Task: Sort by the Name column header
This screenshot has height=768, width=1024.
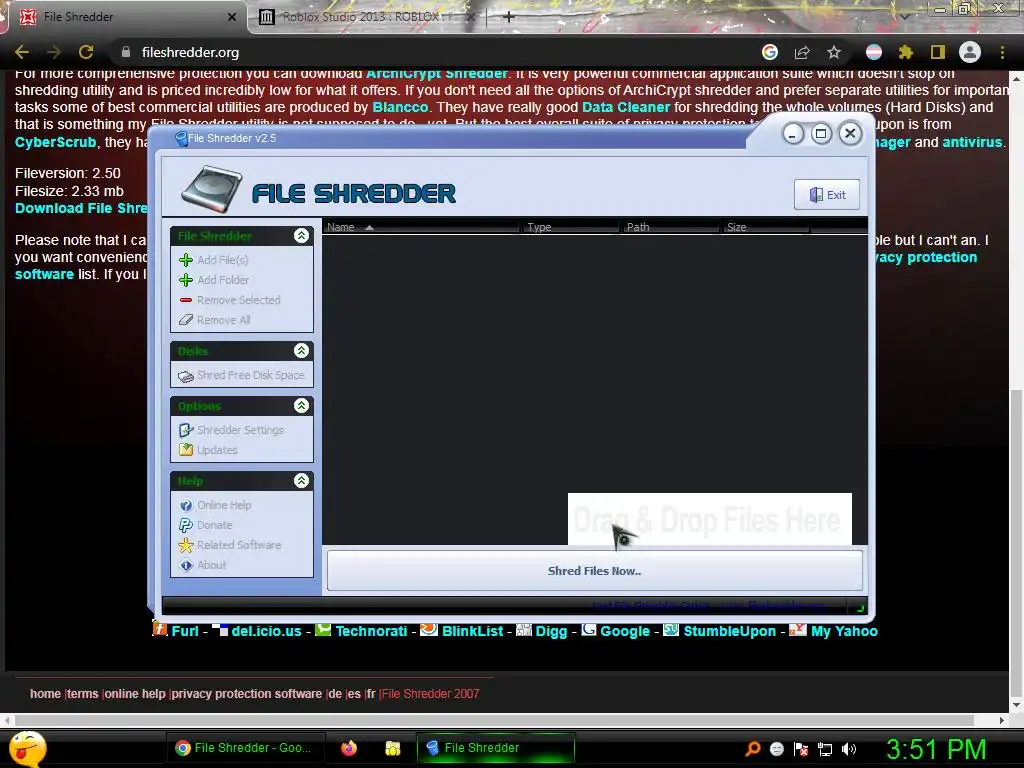Action: [421, 227]
